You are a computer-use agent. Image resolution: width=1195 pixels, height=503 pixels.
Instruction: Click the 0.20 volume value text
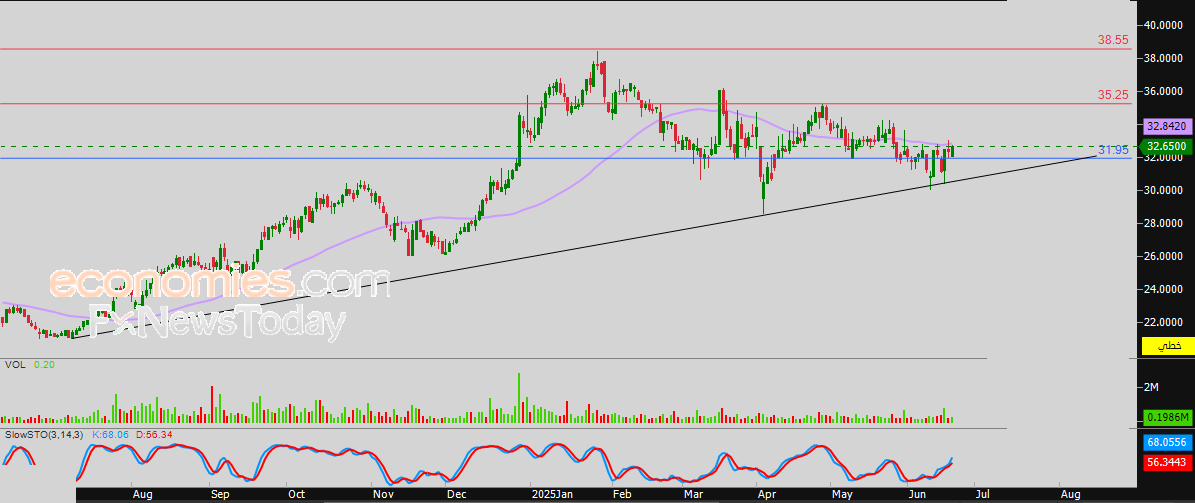point(43,365)
